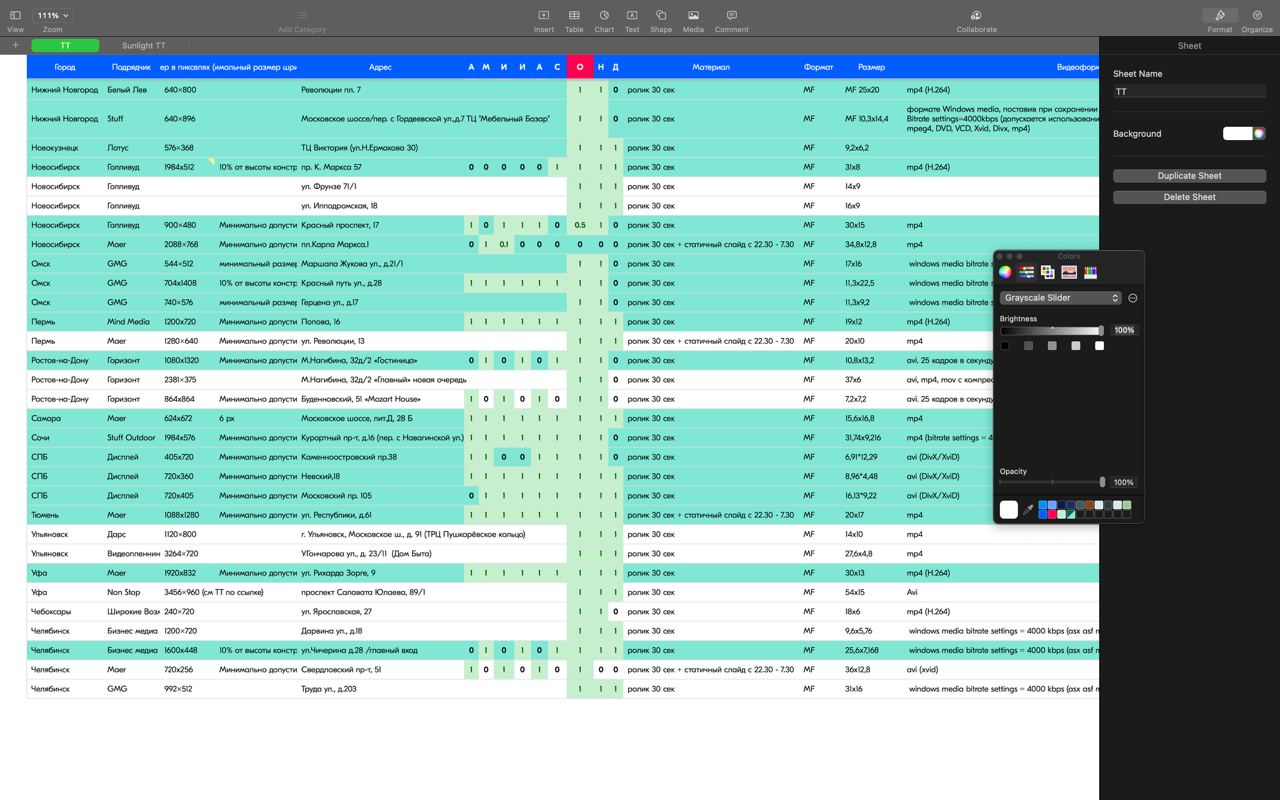This screenshot has height=800, width=1280.
Task: Expand the Grayscale Slider dropdown
Action: [x=1060, y=298]
